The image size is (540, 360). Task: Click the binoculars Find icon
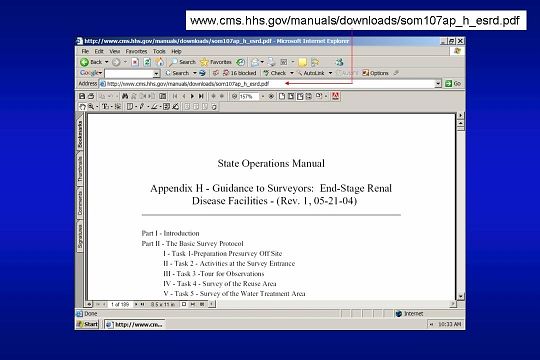(x=125, y=96)
